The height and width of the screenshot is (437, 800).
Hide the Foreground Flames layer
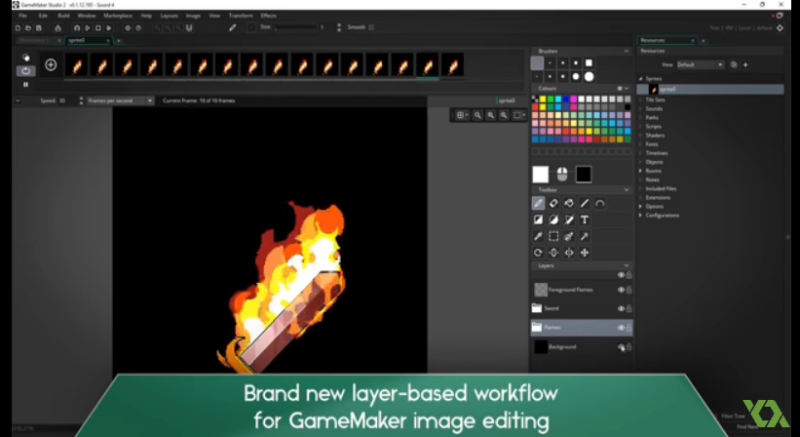[621, 290]
